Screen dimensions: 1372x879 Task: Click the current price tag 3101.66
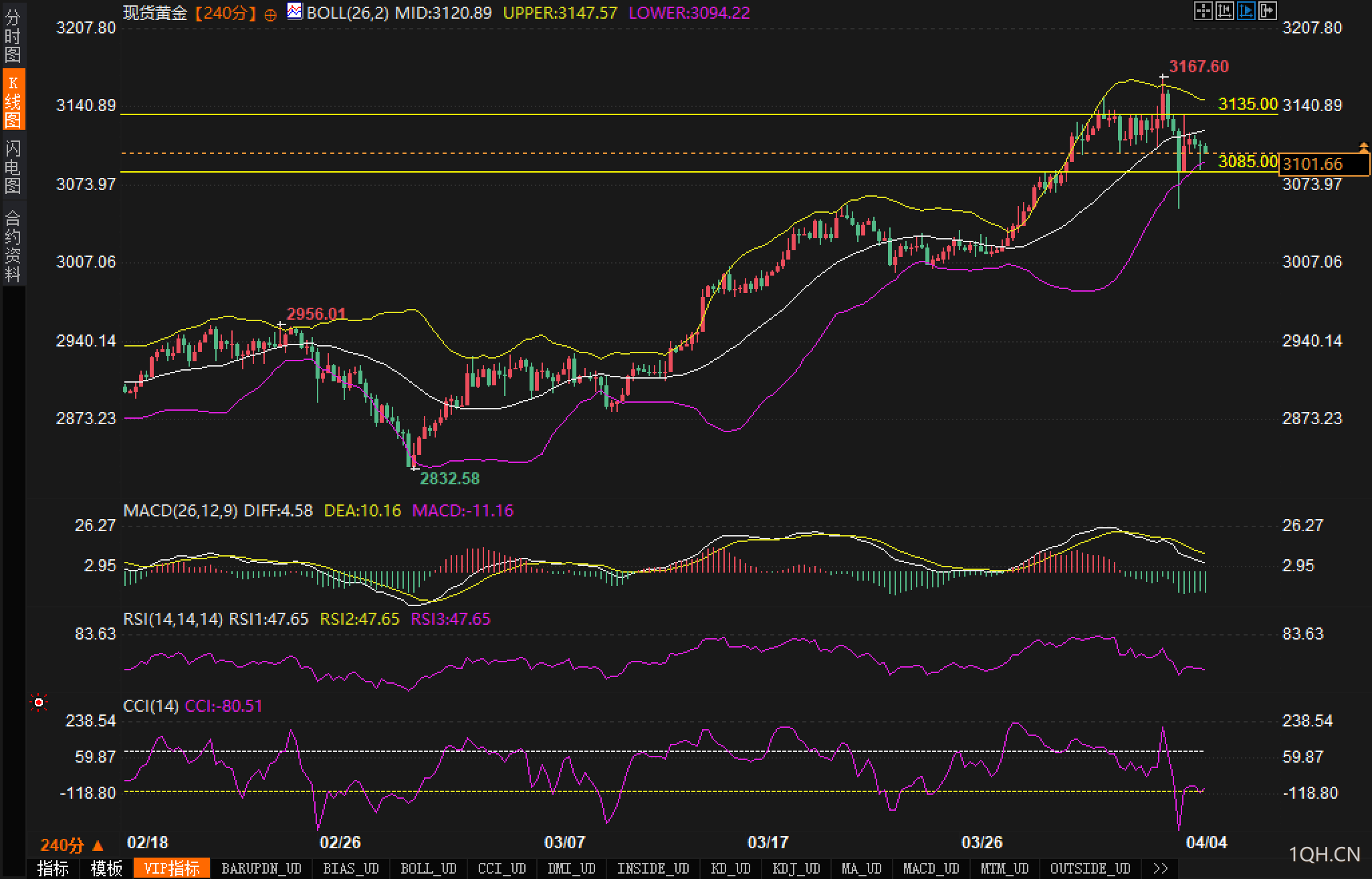pos(1323,164)
